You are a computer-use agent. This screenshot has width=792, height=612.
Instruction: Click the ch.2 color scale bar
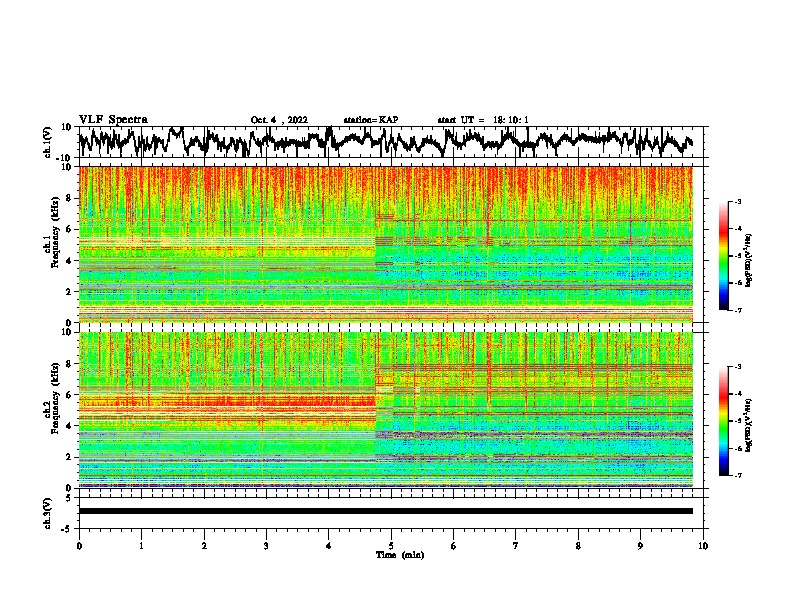coord(724,421)
